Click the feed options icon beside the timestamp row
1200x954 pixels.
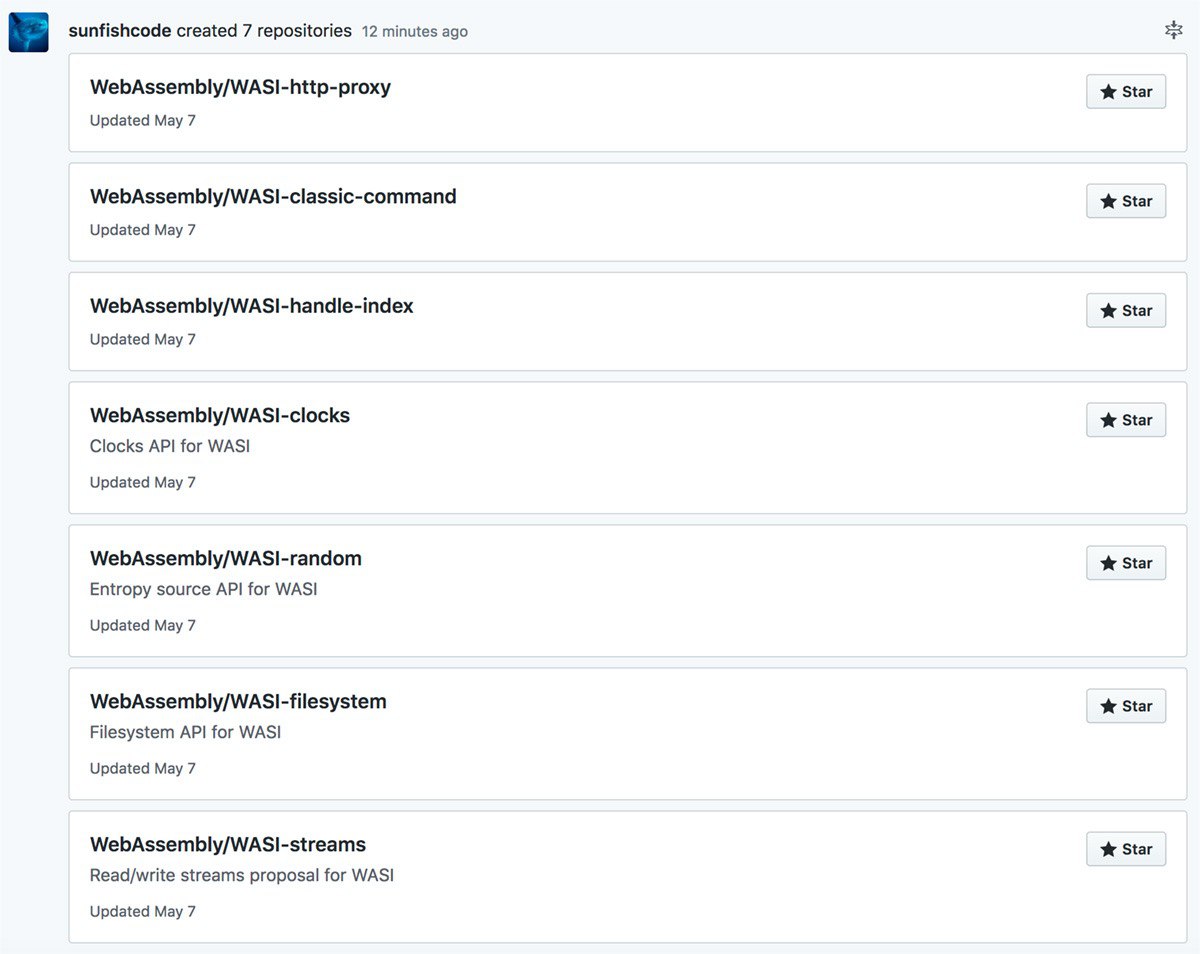coord(1174,31)
